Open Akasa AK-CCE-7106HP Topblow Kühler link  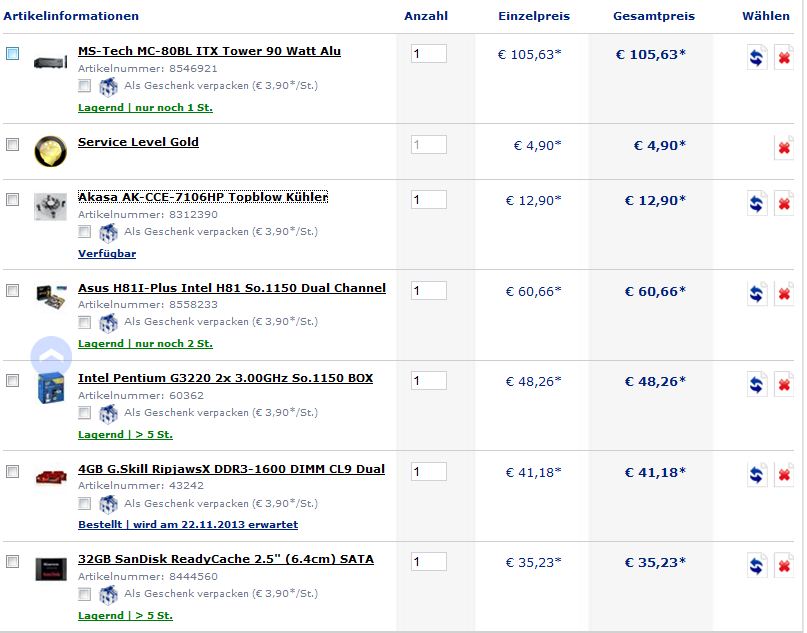pos(203,197)
